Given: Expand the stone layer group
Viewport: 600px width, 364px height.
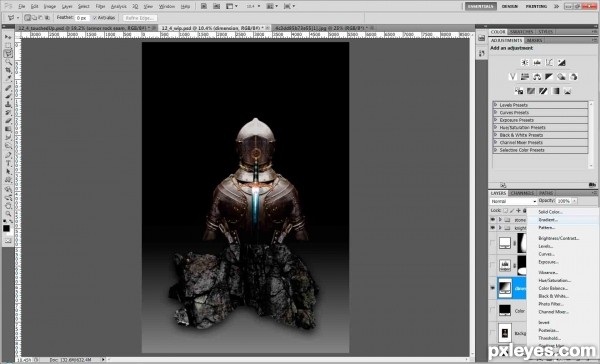Looking at the screenshot, I should pyautogui.click(x=500, y=220).
